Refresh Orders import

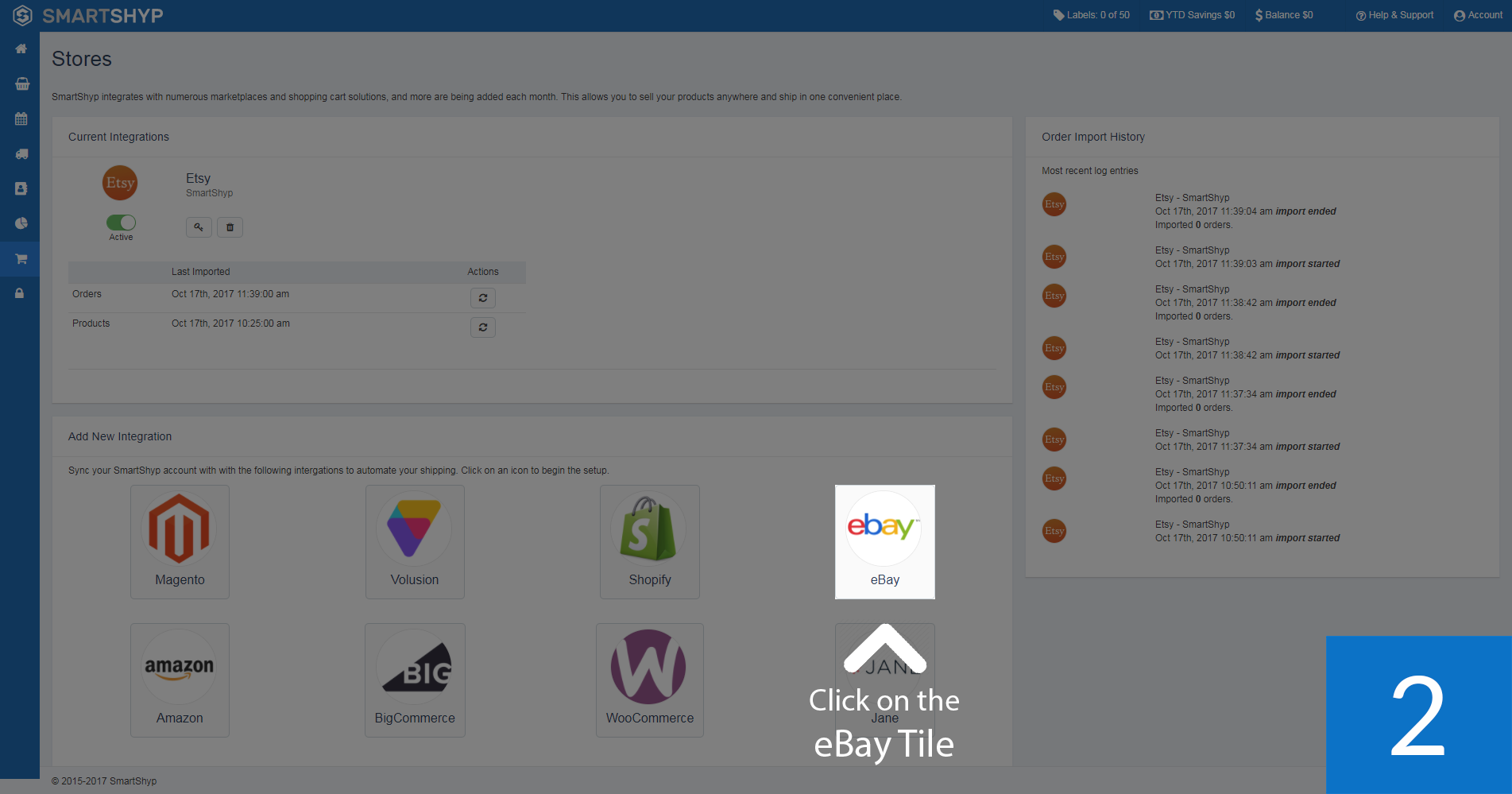[483, 298]
